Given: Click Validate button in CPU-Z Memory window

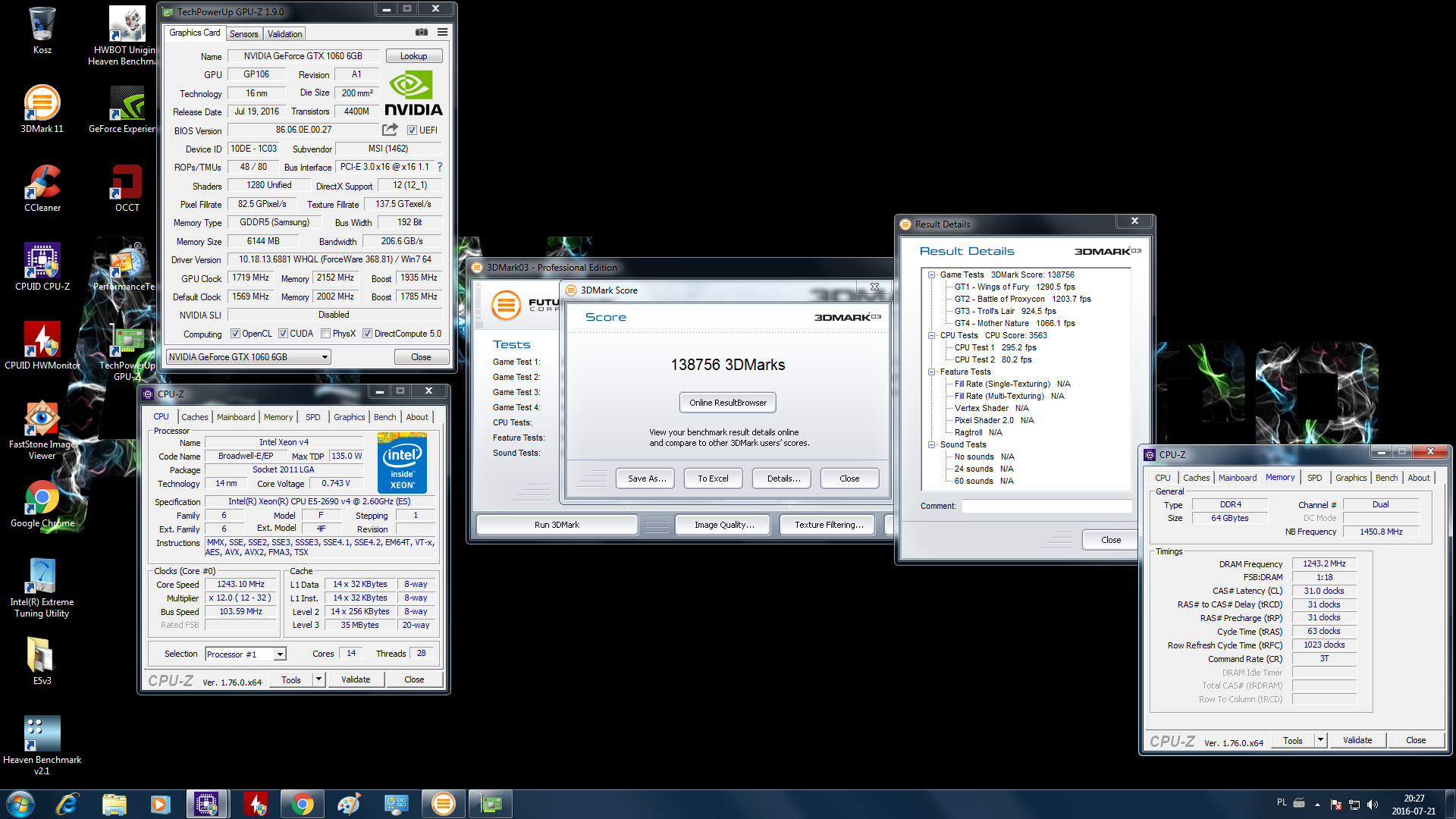Looking at the screenshot, I should tap(1357, 740).
